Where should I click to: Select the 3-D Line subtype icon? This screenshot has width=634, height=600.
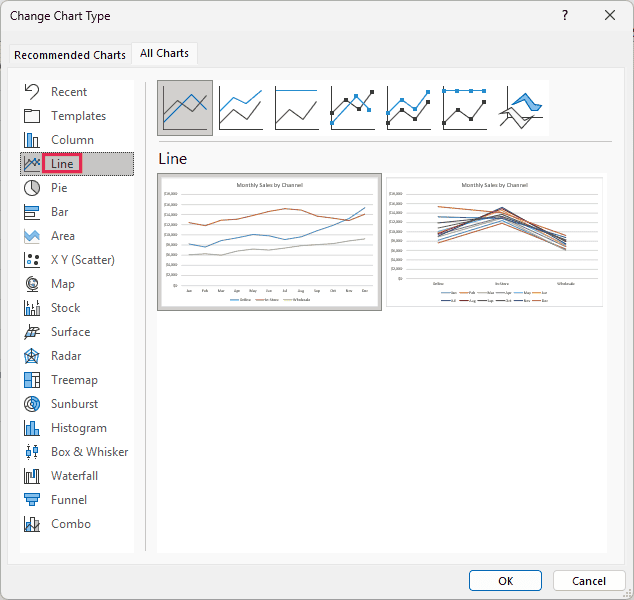click(x=520, y=108)
